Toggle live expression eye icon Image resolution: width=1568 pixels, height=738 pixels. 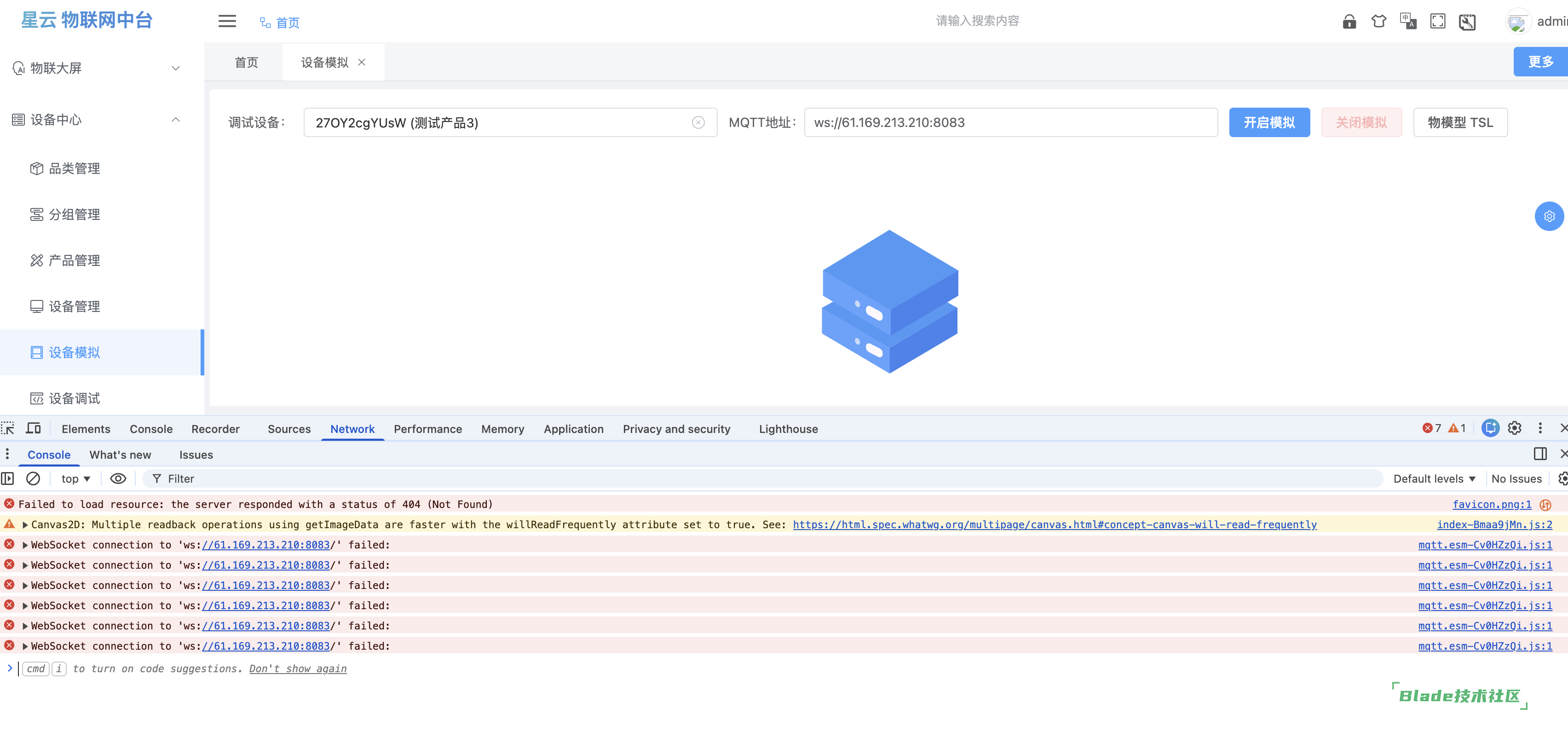pyautogui.click(x=118, y=479)
